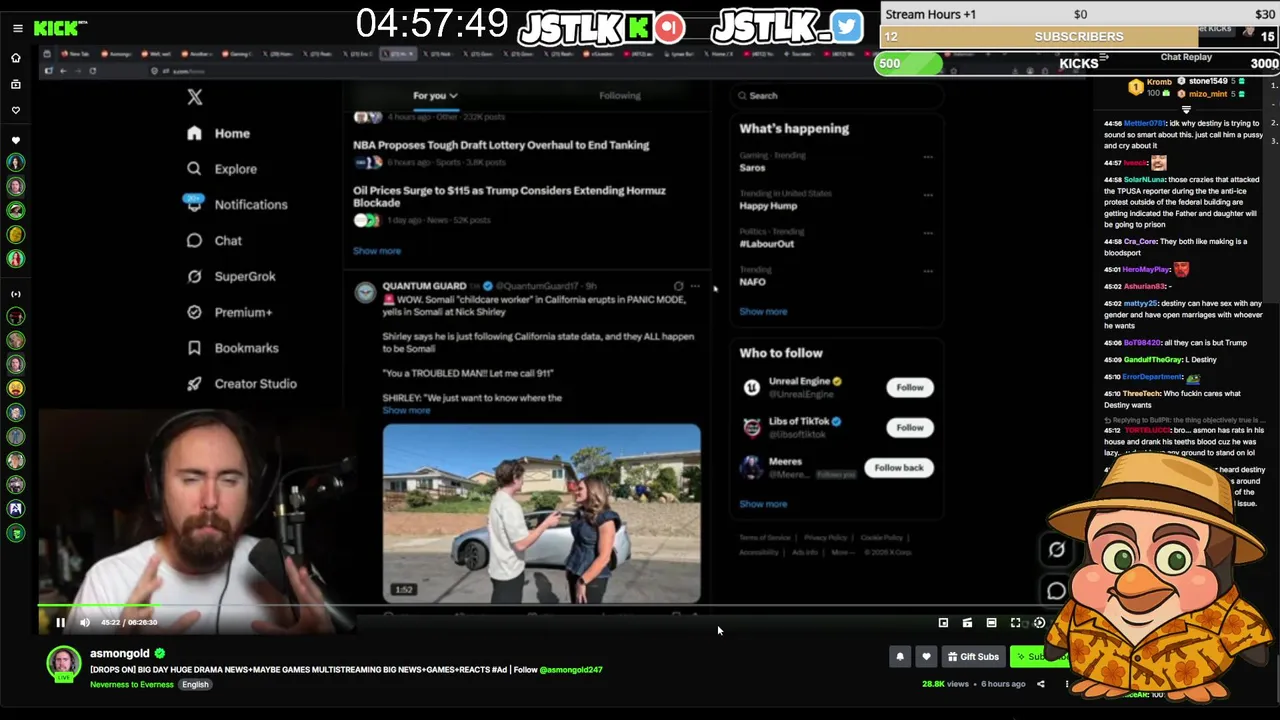Open more options for NAFO trend
Viewport: 1280px width, 720px height.
coord(928,271)
